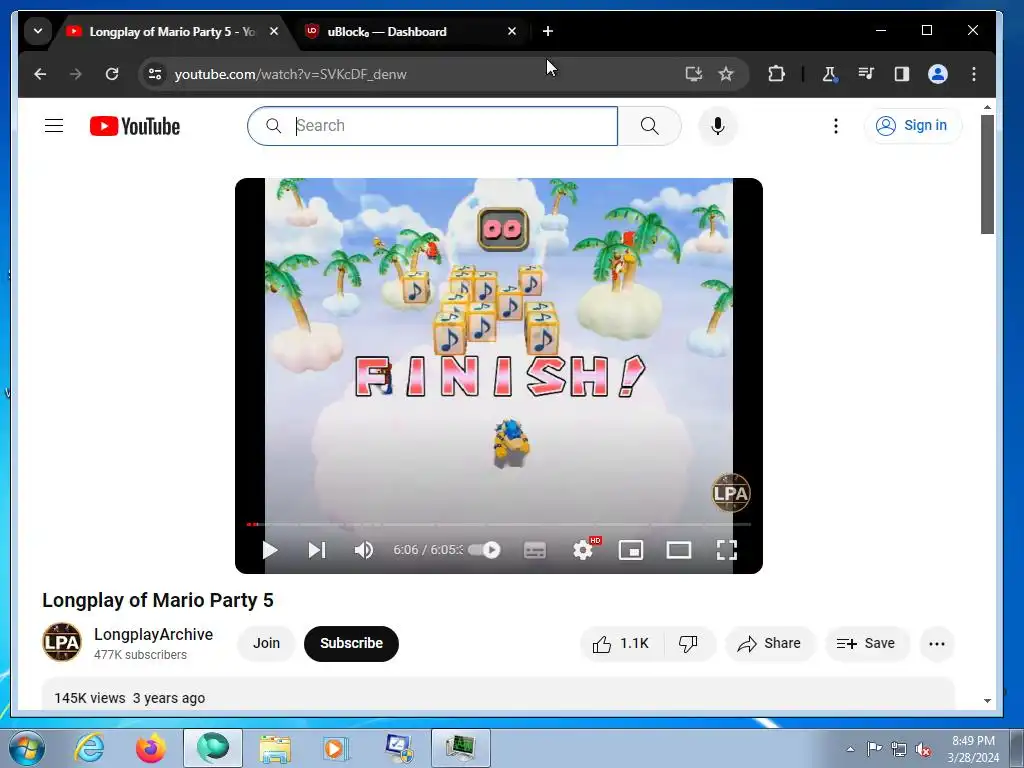Skip to next video
The height and width of the screenshot is (768, 1024).
click(x=317, y=550)
